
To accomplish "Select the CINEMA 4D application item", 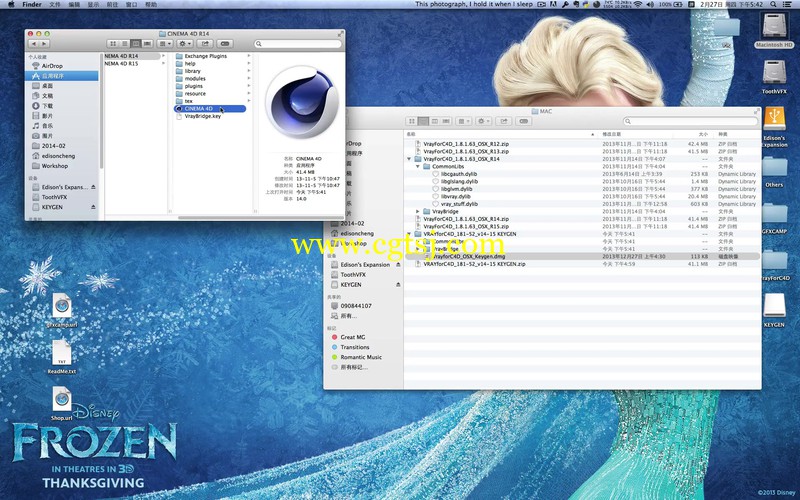I will (210, 109).
